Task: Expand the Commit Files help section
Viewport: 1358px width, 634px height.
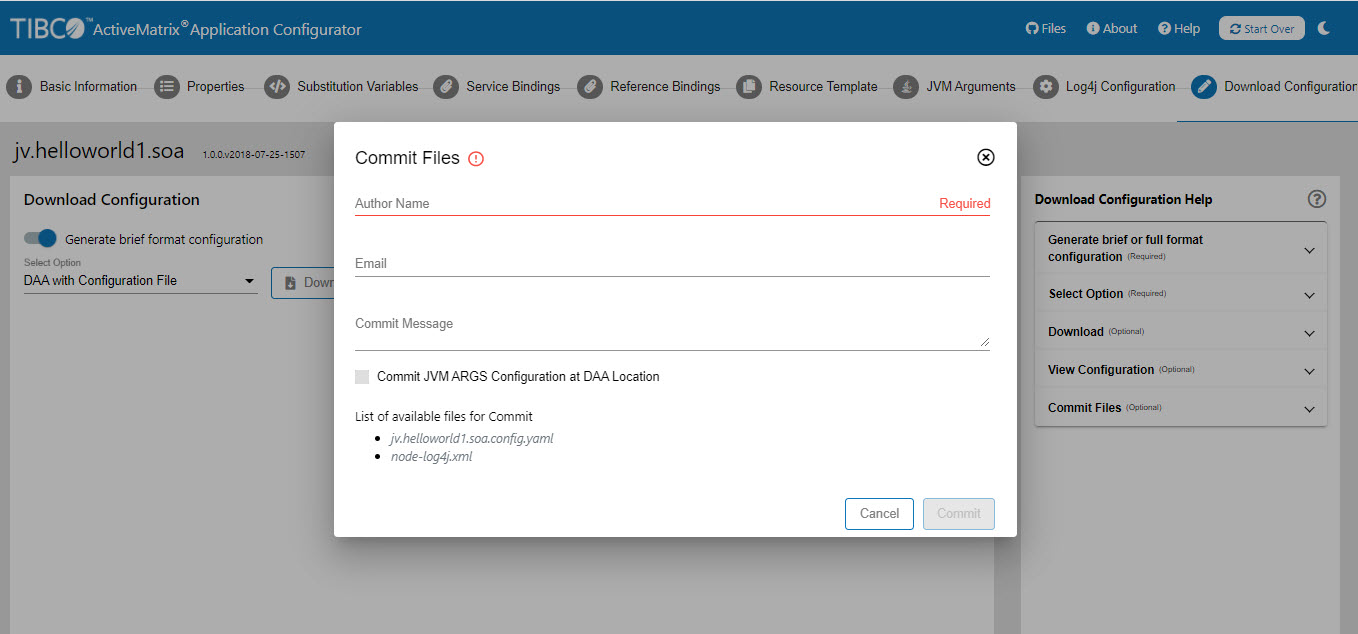Action: tap(1309, 409)
